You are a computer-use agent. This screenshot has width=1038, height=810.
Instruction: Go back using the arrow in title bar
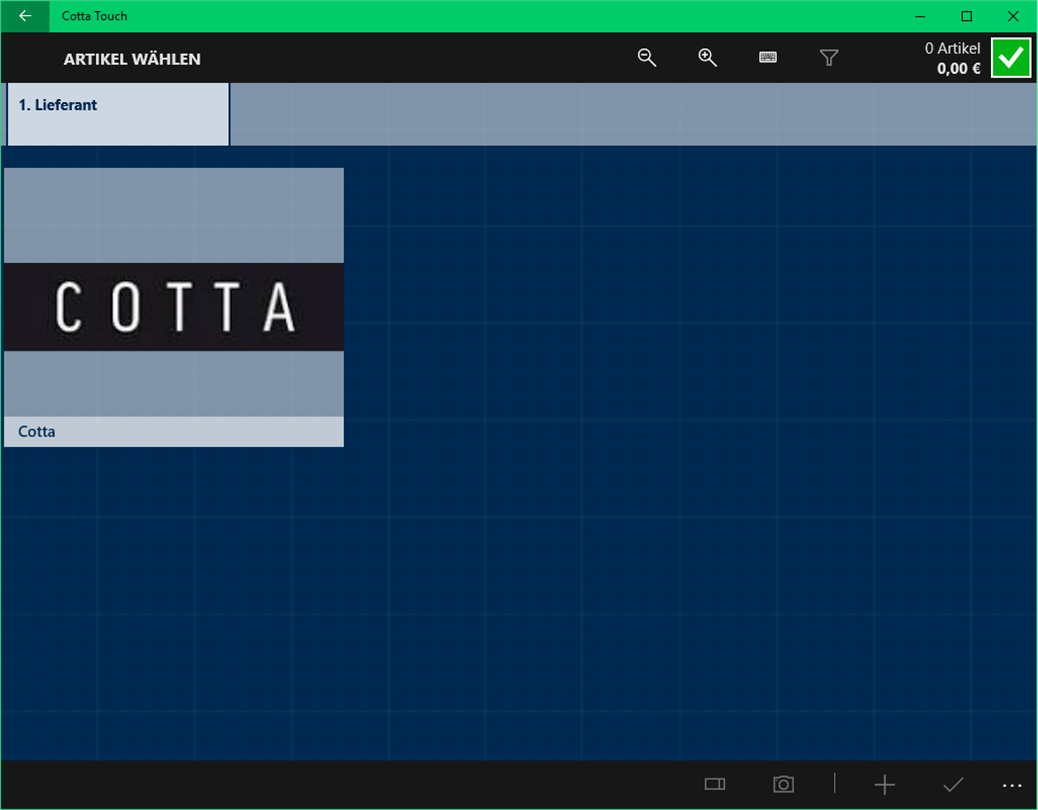point(24,16)
